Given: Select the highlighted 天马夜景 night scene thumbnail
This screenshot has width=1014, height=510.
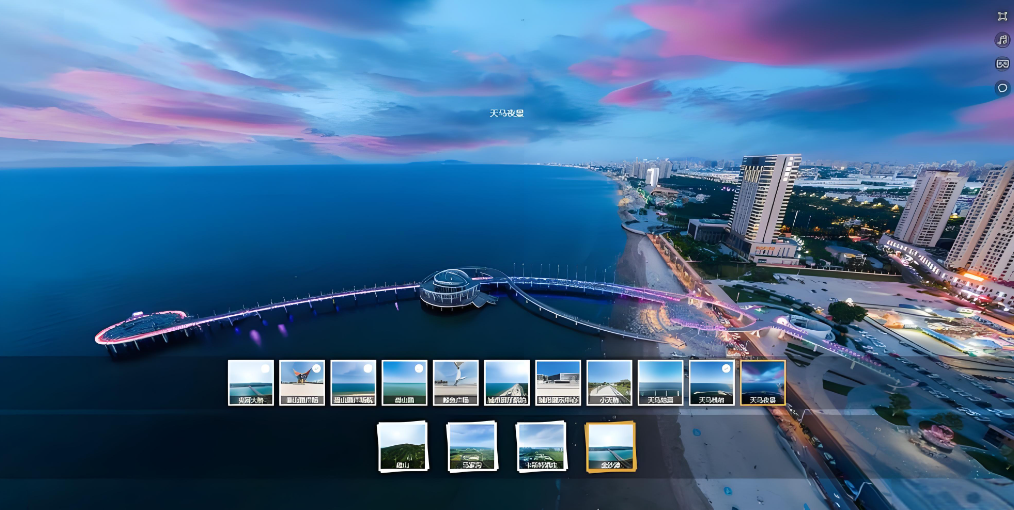Looking at the screenshot, I should [763, 382].
